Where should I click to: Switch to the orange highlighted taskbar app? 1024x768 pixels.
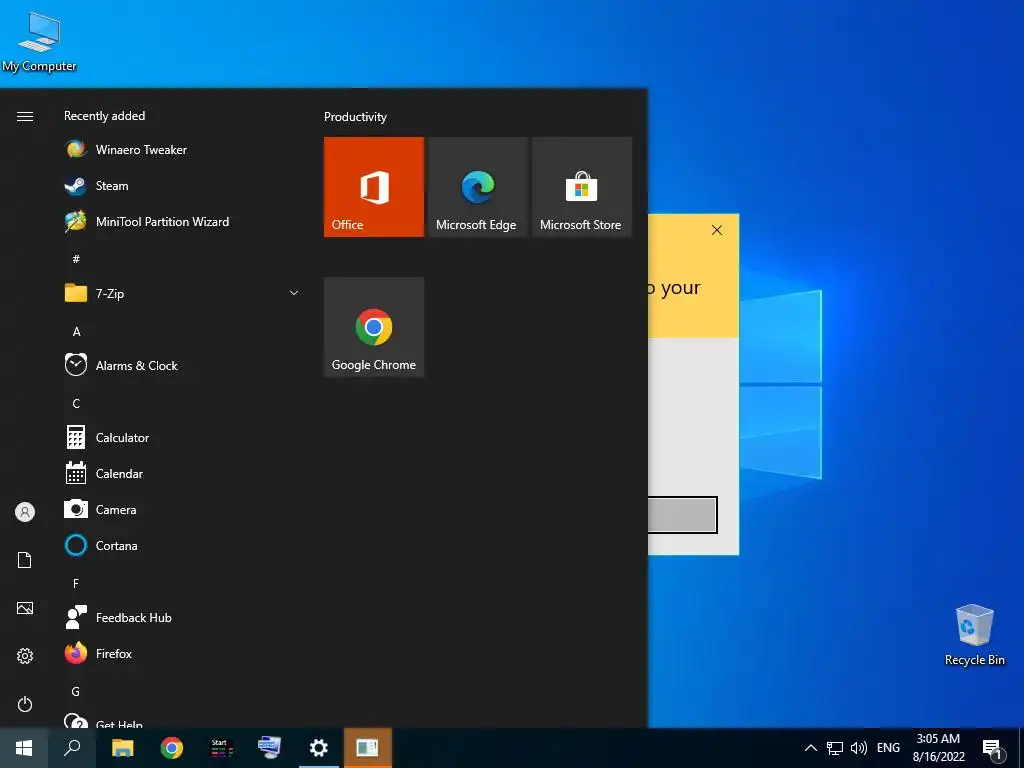(368, 748)
